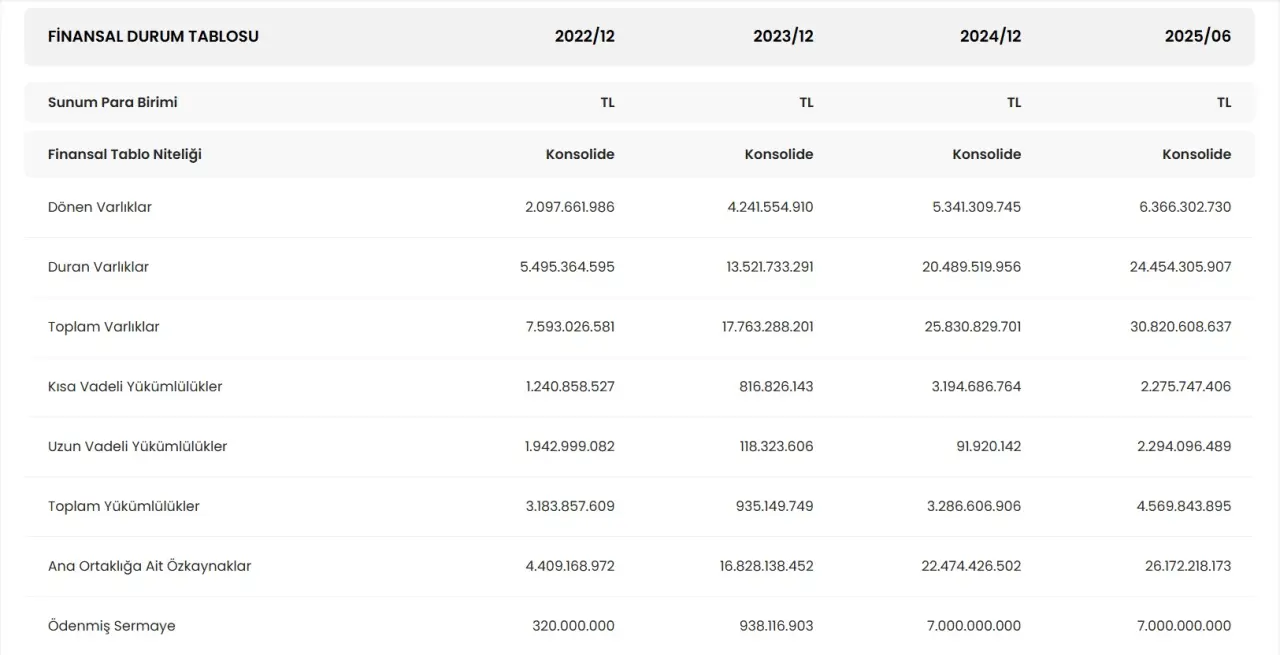
Task: Select the Toplam Varlıklar row label
Action: click(104, 327)
